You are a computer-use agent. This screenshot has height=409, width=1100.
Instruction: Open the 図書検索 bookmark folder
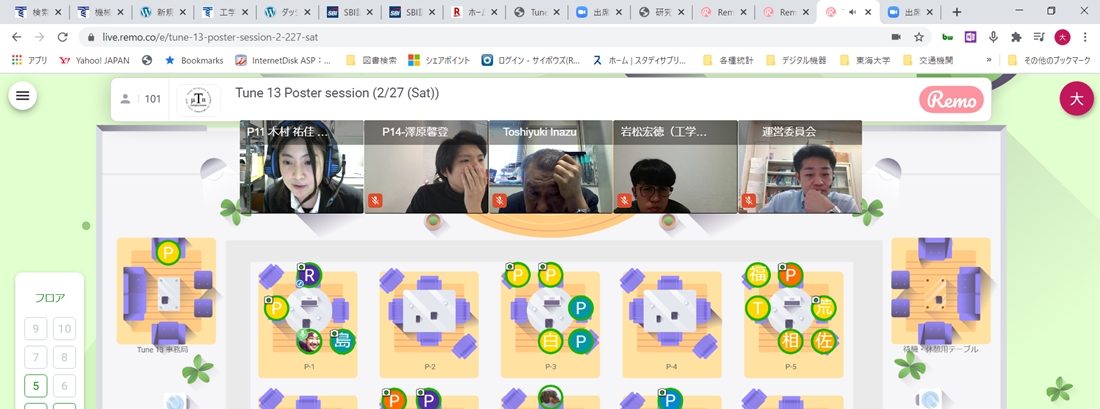pyautogui.click(x=371, y=60)
